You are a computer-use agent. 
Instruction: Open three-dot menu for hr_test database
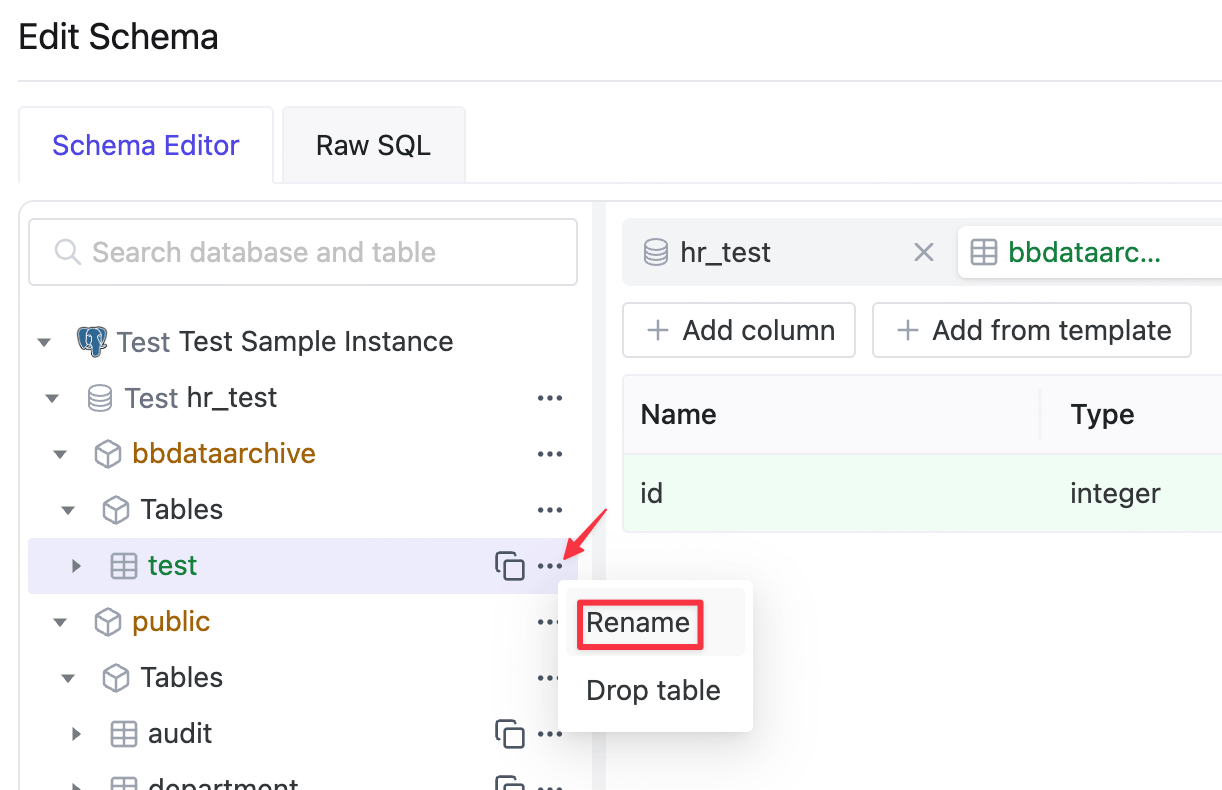[x=550, y=398]
